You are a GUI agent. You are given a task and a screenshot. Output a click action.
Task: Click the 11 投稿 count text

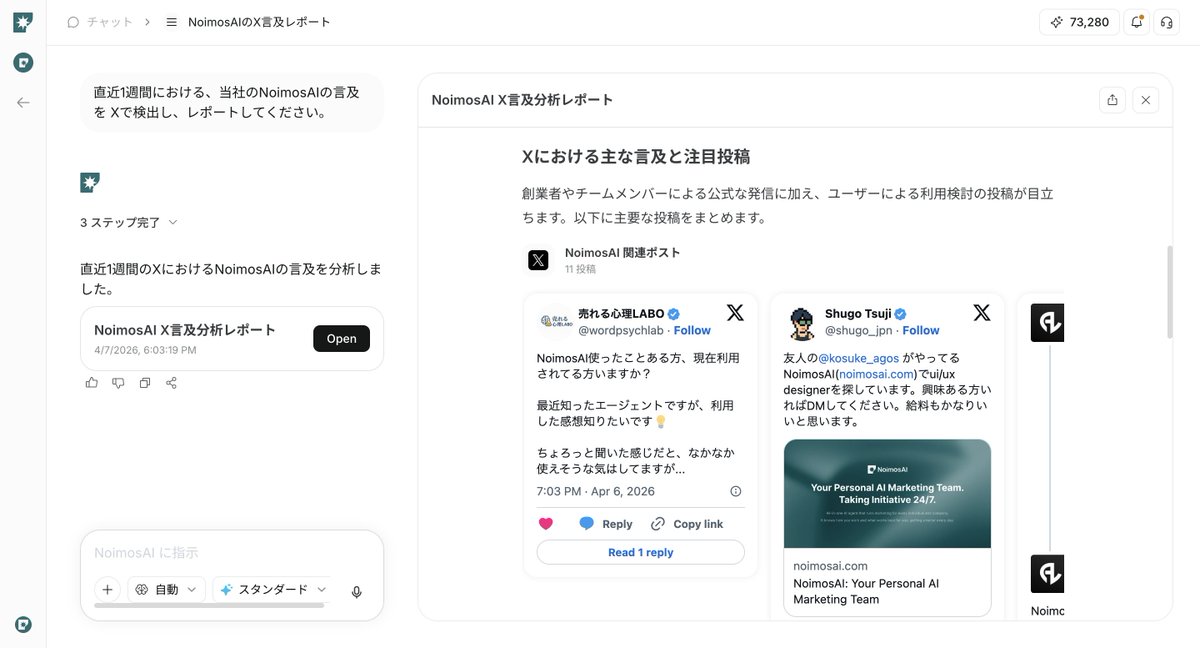pyautogui.click(x=580, y=269)
